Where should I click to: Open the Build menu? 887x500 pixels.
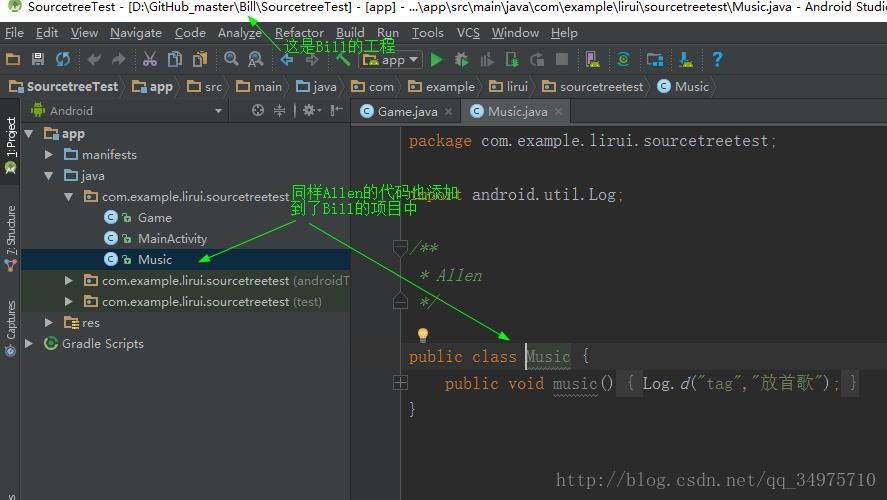[x=350, y=33]
